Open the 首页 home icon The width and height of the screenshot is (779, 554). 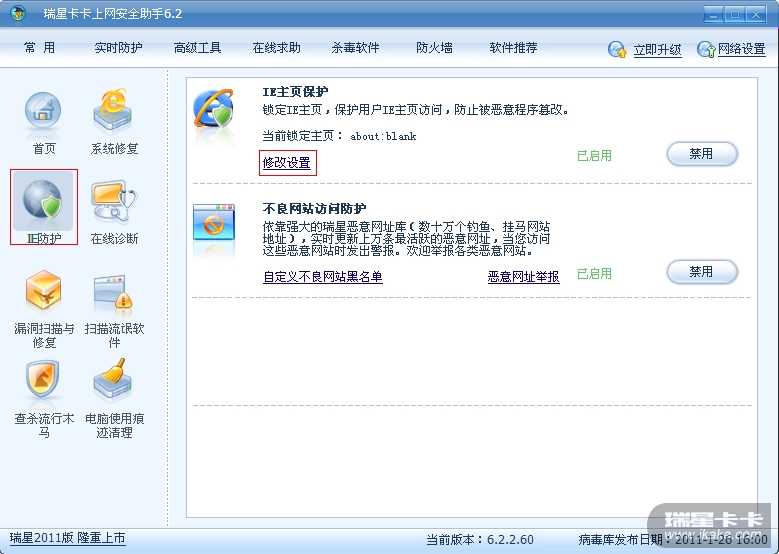[x=43, y=115]
